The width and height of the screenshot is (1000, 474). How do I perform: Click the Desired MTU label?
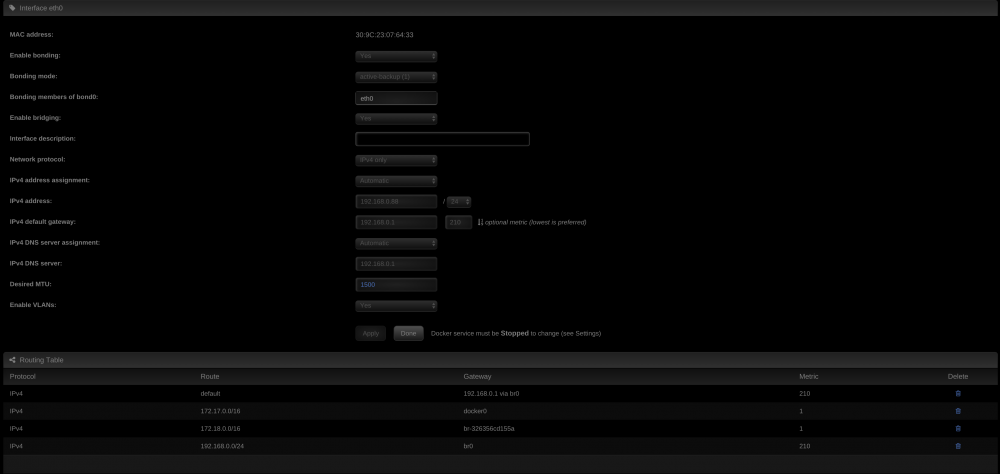(30, 284)
